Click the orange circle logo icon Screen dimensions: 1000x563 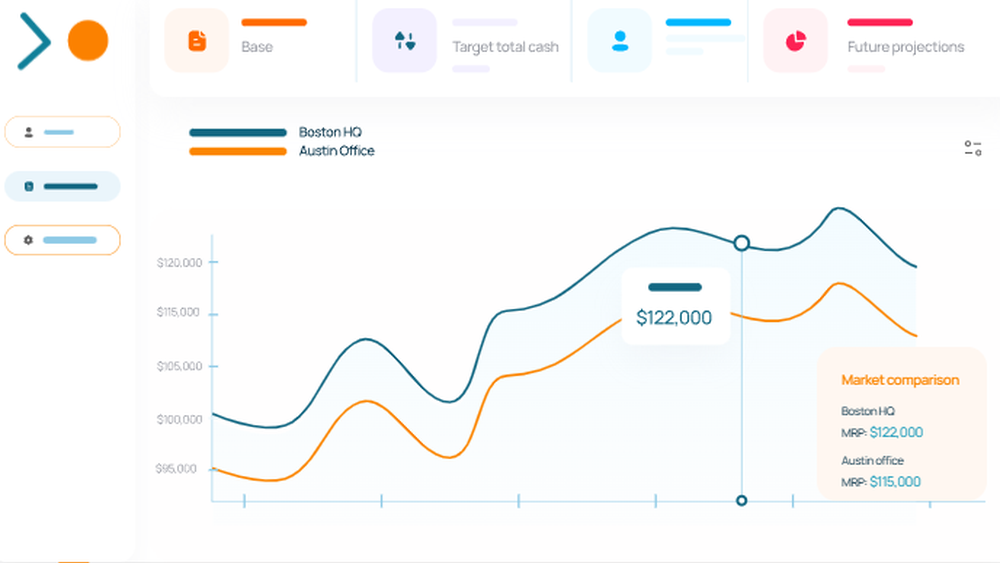(x=88, y=41)
